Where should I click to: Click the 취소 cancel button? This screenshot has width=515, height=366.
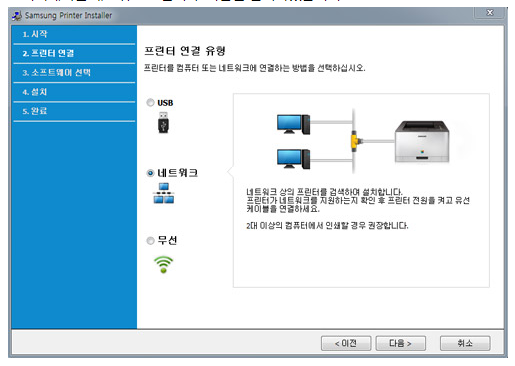tap(465, 343)
